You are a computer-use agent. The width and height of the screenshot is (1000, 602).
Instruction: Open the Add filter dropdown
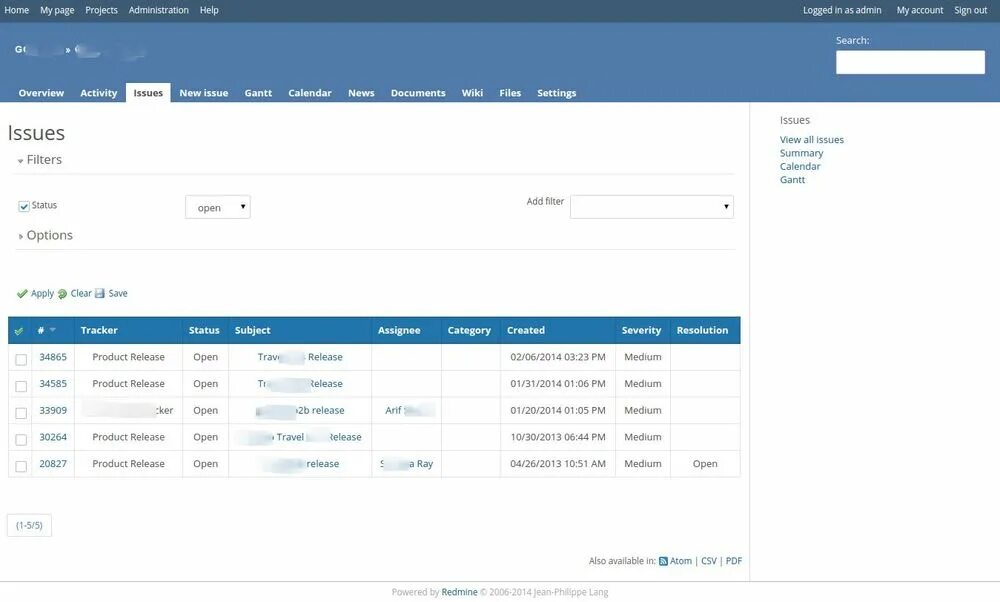(x=652, y=207)
